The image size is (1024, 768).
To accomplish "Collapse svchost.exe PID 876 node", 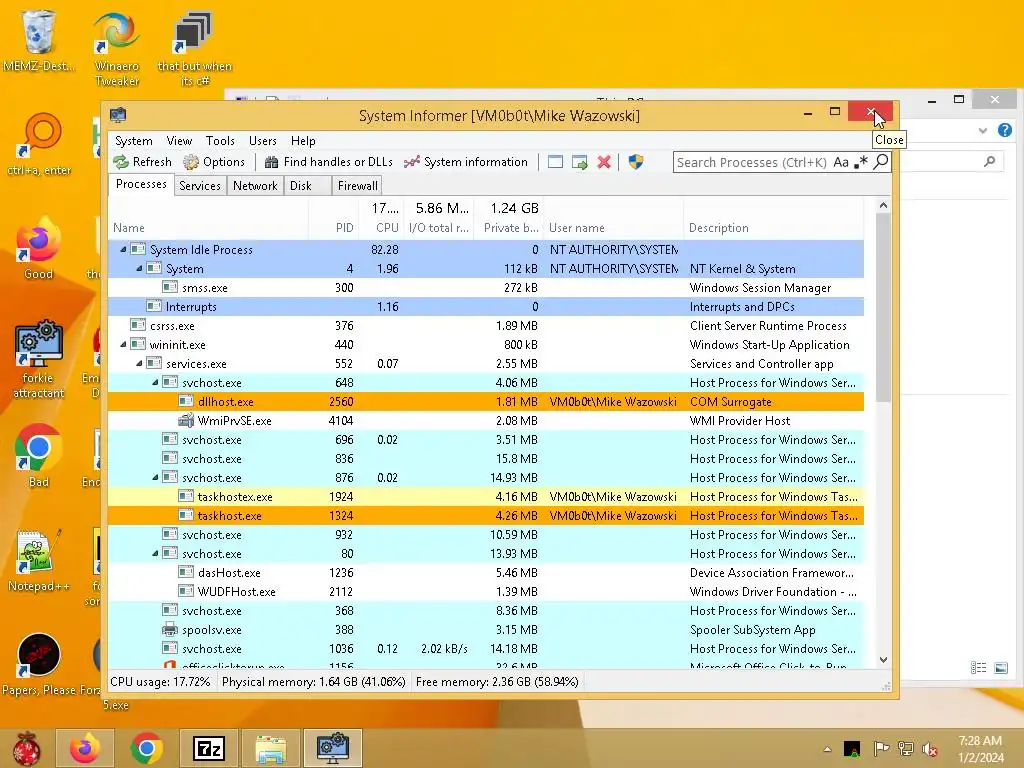I will (155, 477).
